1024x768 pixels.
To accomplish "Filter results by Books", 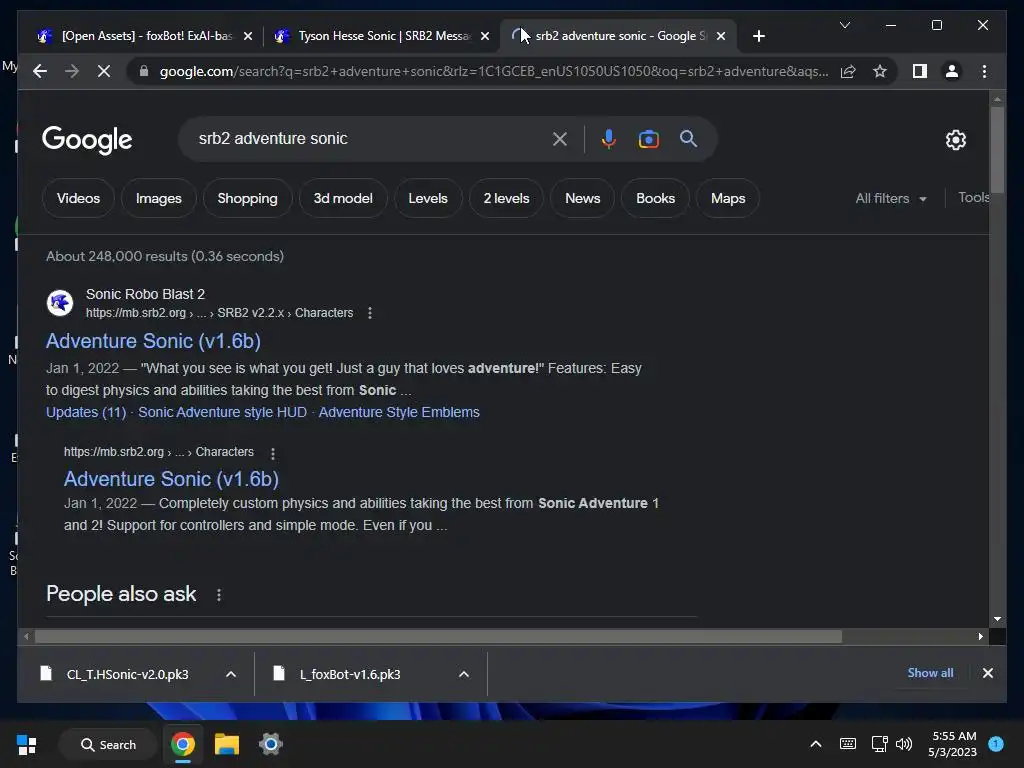I will (656, 198).
